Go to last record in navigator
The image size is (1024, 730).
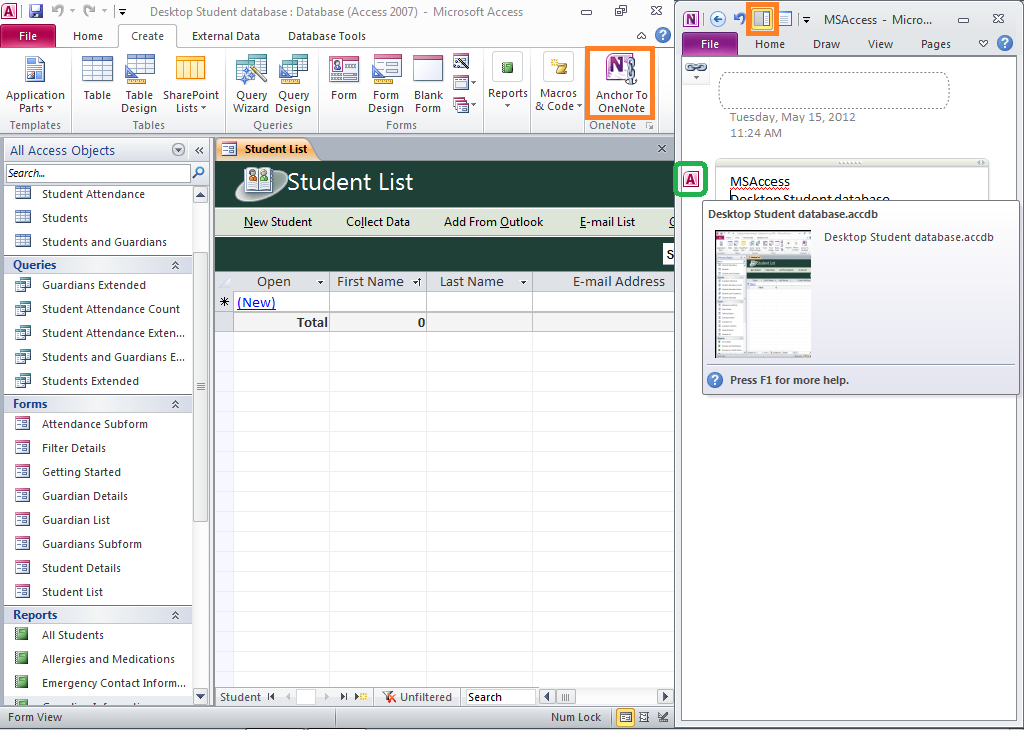(344, 697)
